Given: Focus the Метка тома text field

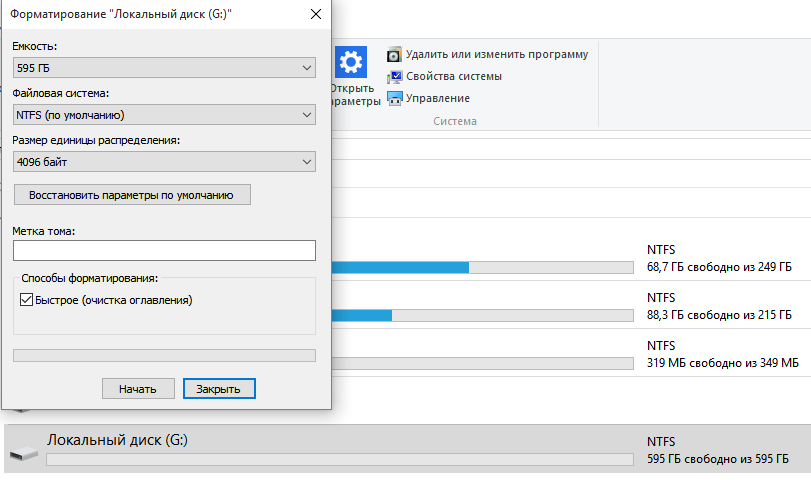Looking at the screenshot, I should pyautogui.click(x=164, y=250).
